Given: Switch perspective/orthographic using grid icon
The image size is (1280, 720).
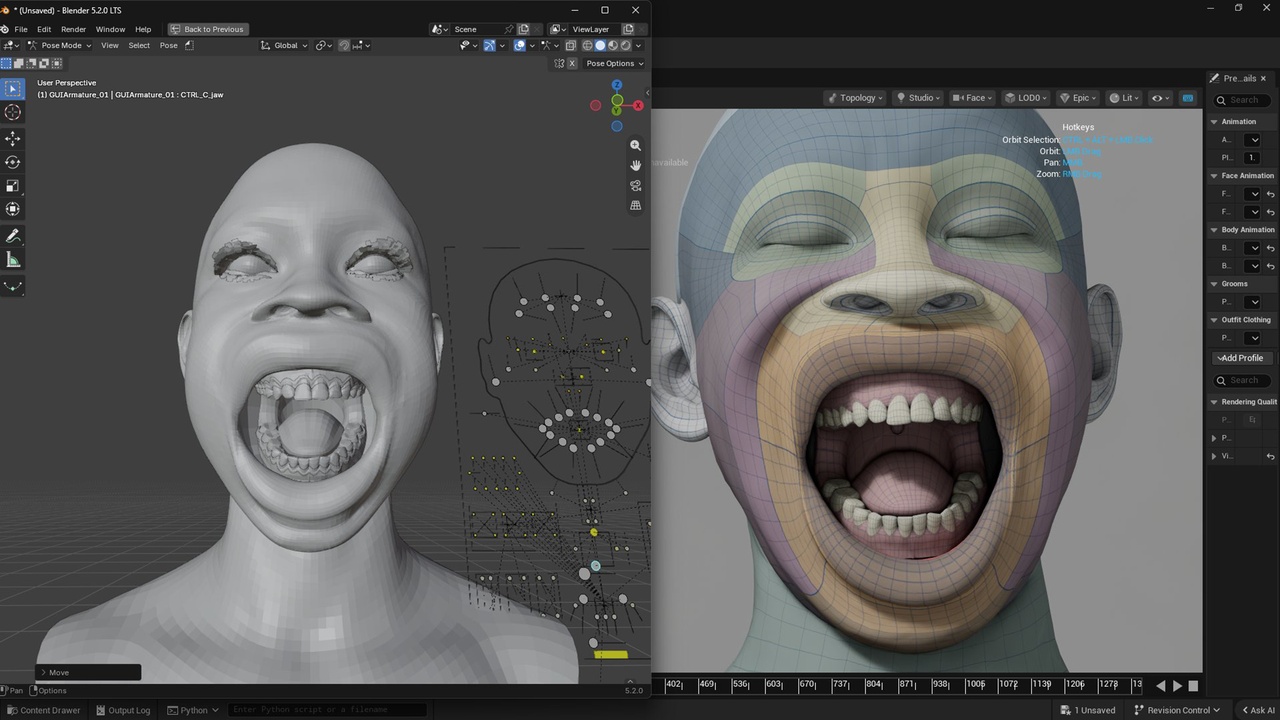Looking at the screenshot, I should pyautogui.click(x=635, y=205).
